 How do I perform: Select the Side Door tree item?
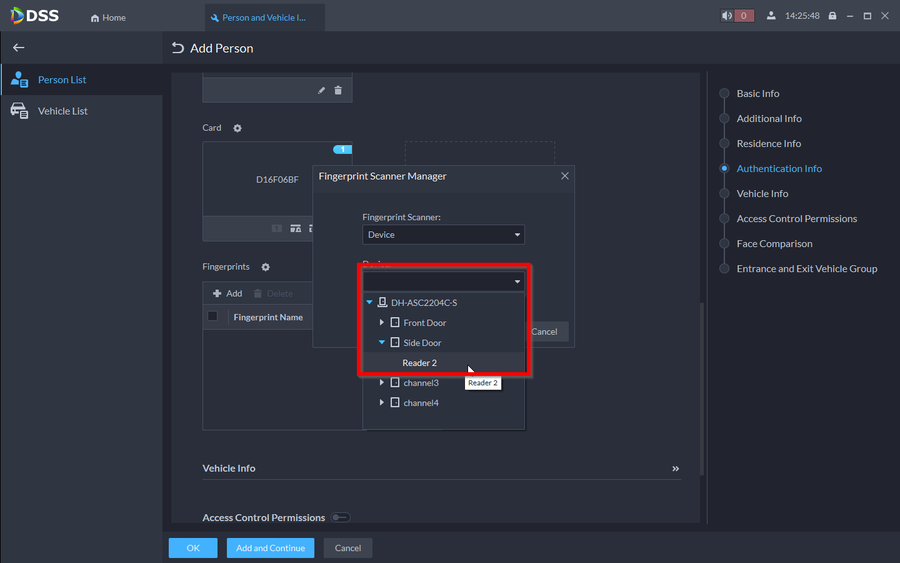point(422,343)
